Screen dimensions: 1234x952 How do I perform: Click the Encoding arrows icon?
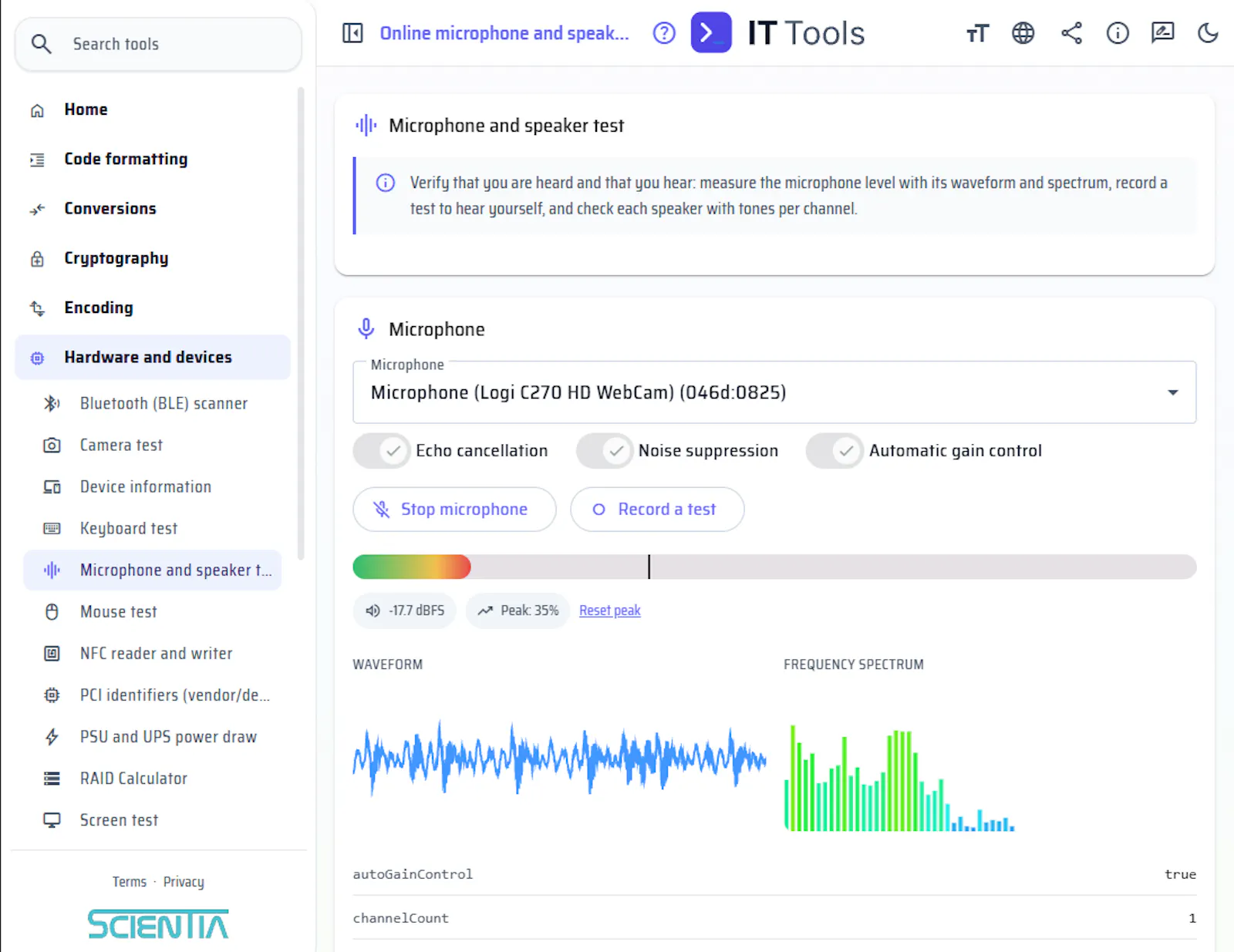37,308
